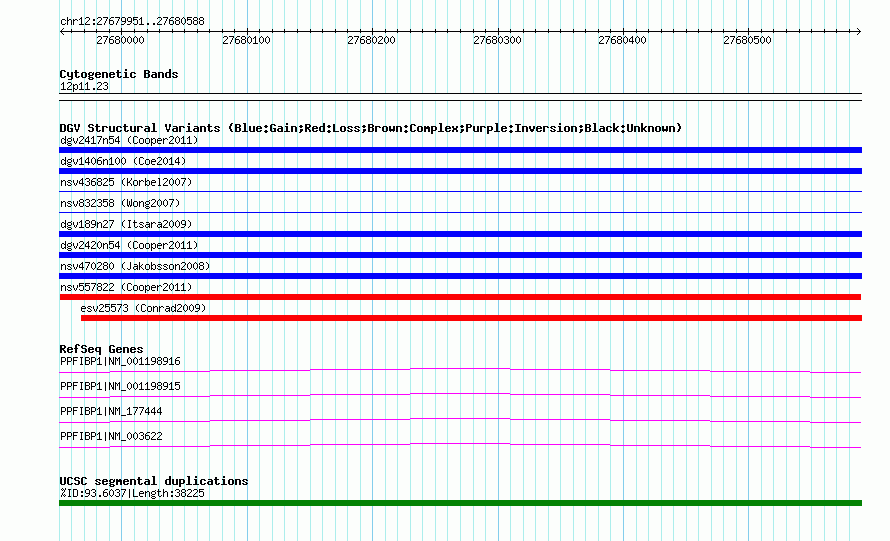Click the thin blue line under nsv436825

tap(460, 191)
